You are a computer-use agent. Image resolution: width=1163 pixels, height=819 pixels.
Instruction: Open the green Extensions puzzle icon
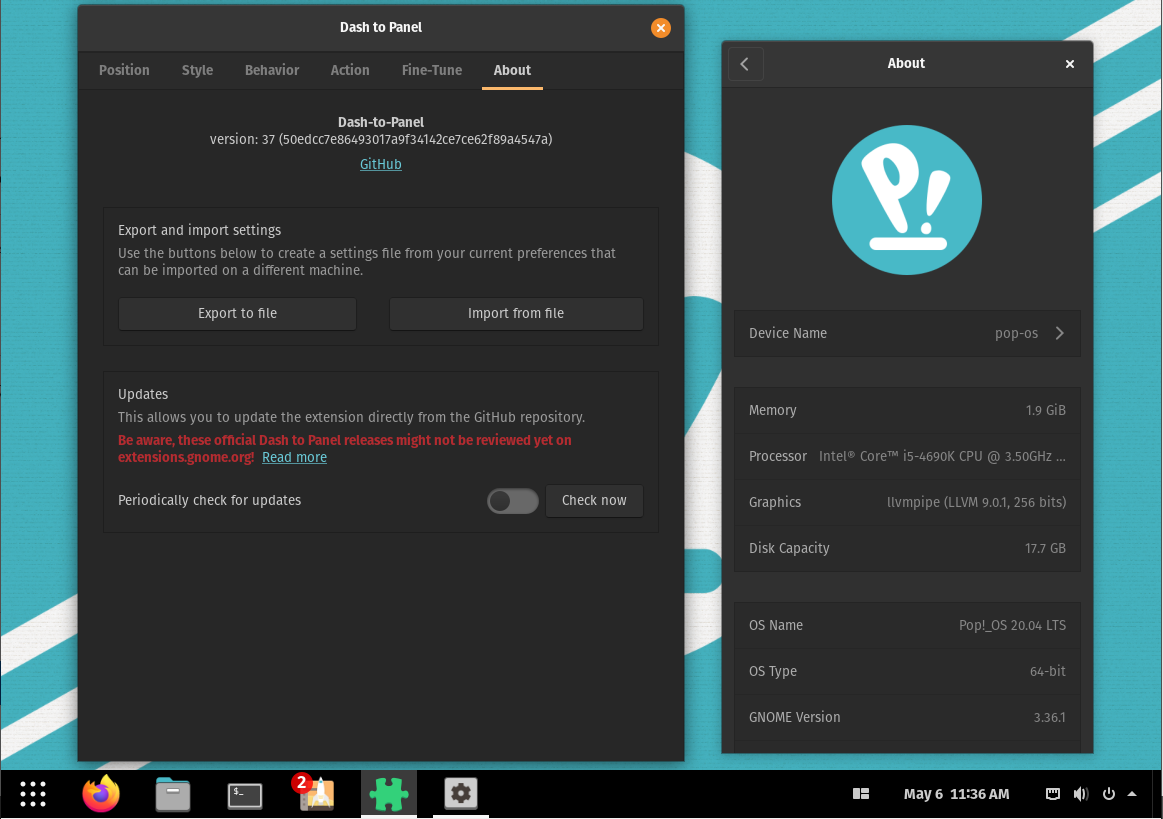(389, 795)
